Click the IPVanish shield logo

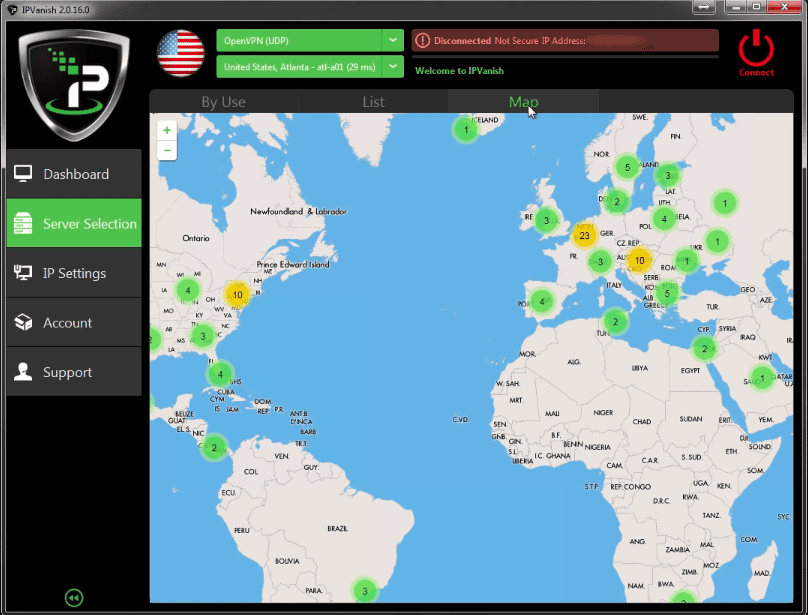point(74,85)
